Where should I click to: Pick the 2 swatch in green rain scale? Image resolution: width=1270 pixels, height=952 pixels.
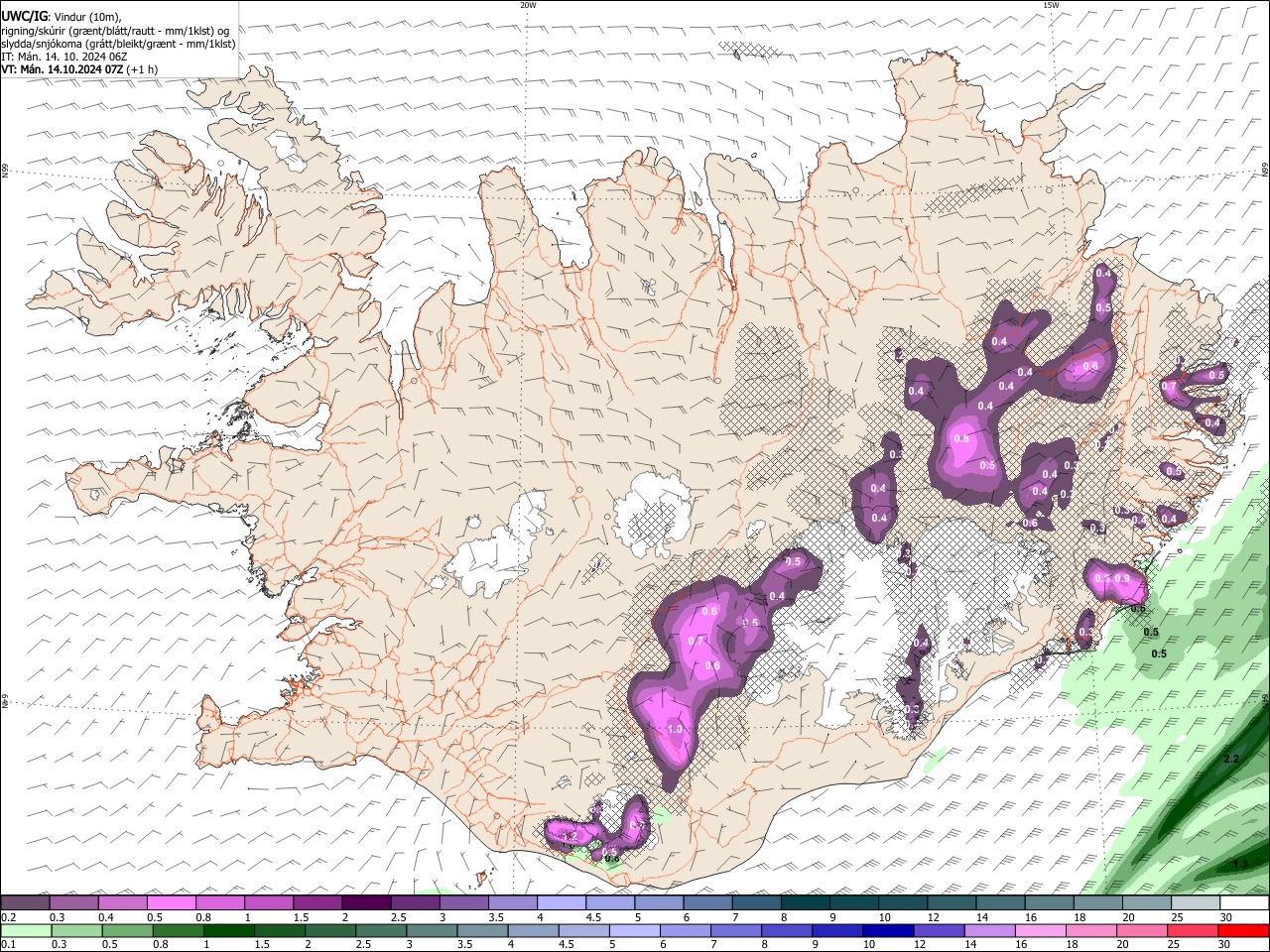tap(329, 930)
